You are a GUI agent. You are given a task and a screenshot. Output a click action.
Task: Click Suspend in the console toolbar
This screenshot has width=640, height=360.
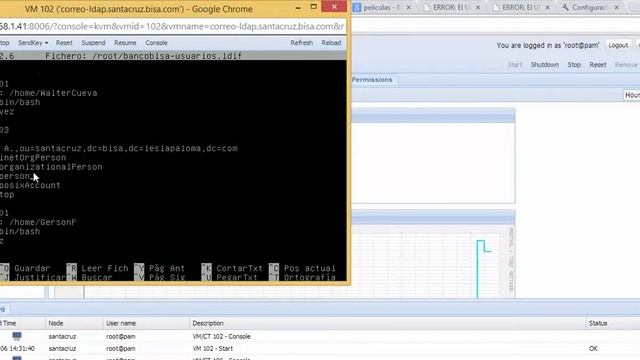[x=93, y=43]
